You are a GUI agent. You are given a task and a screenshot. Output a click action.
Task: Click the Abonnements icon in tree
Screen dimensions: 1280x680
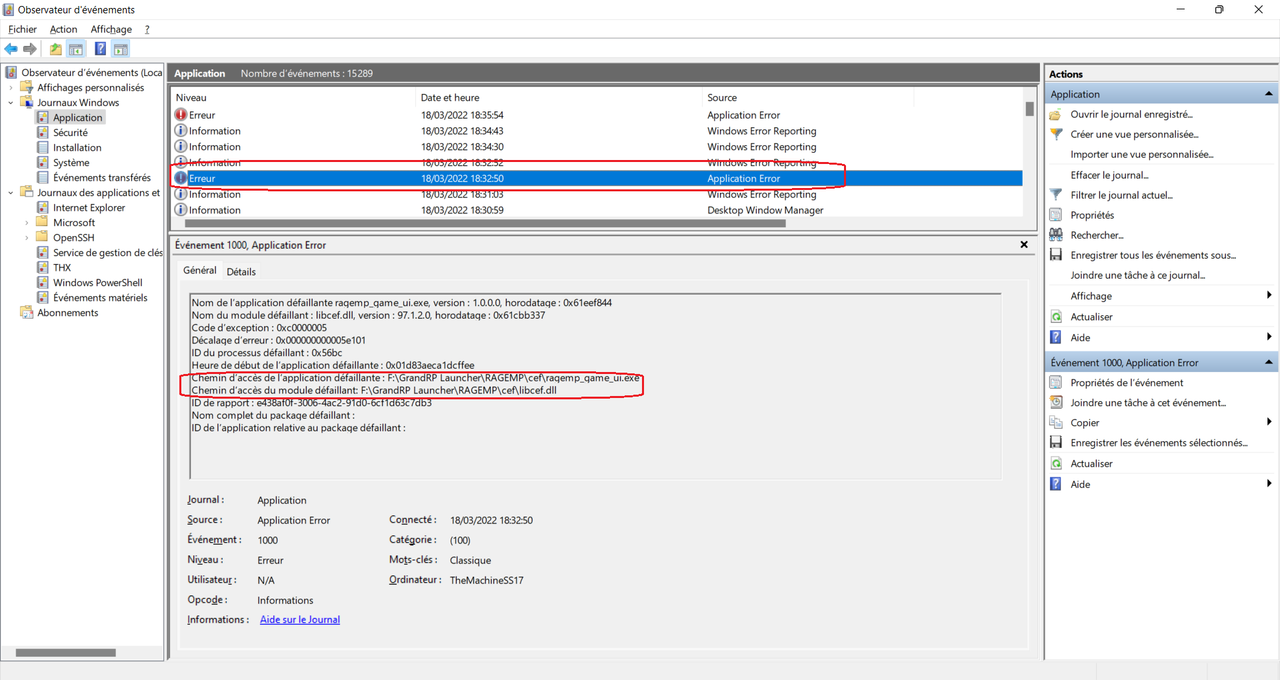(27, 312)
